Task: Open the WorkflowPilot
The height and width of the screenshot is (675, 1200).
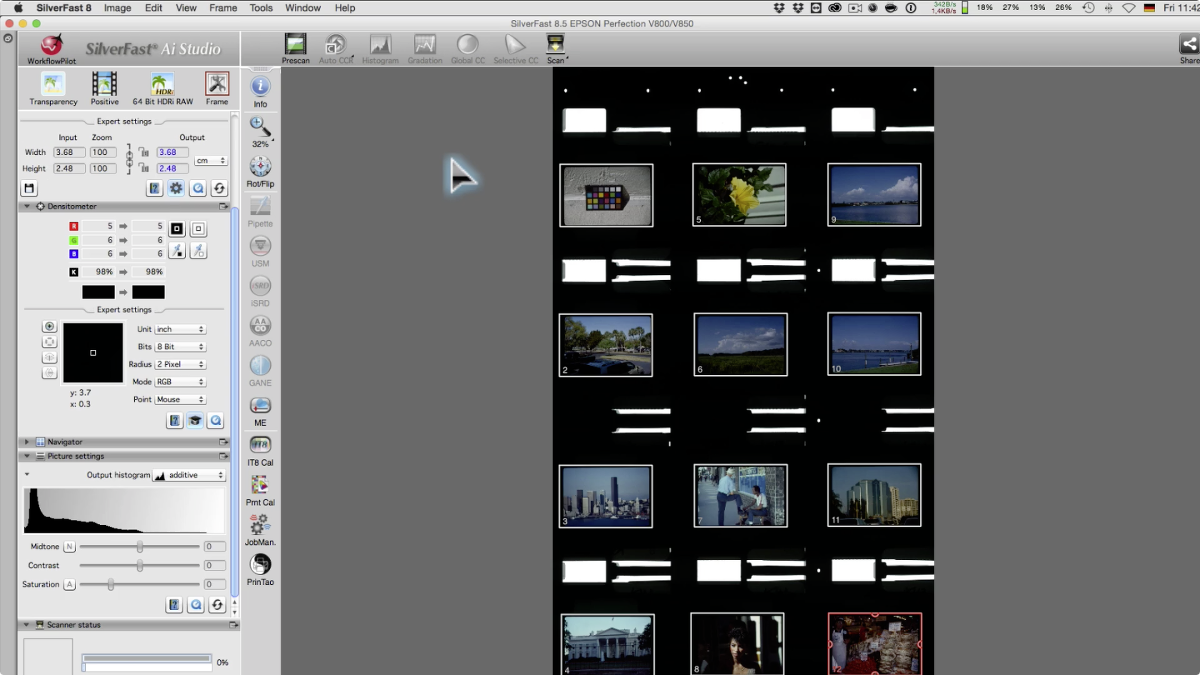Action: [x=52, y=49]
